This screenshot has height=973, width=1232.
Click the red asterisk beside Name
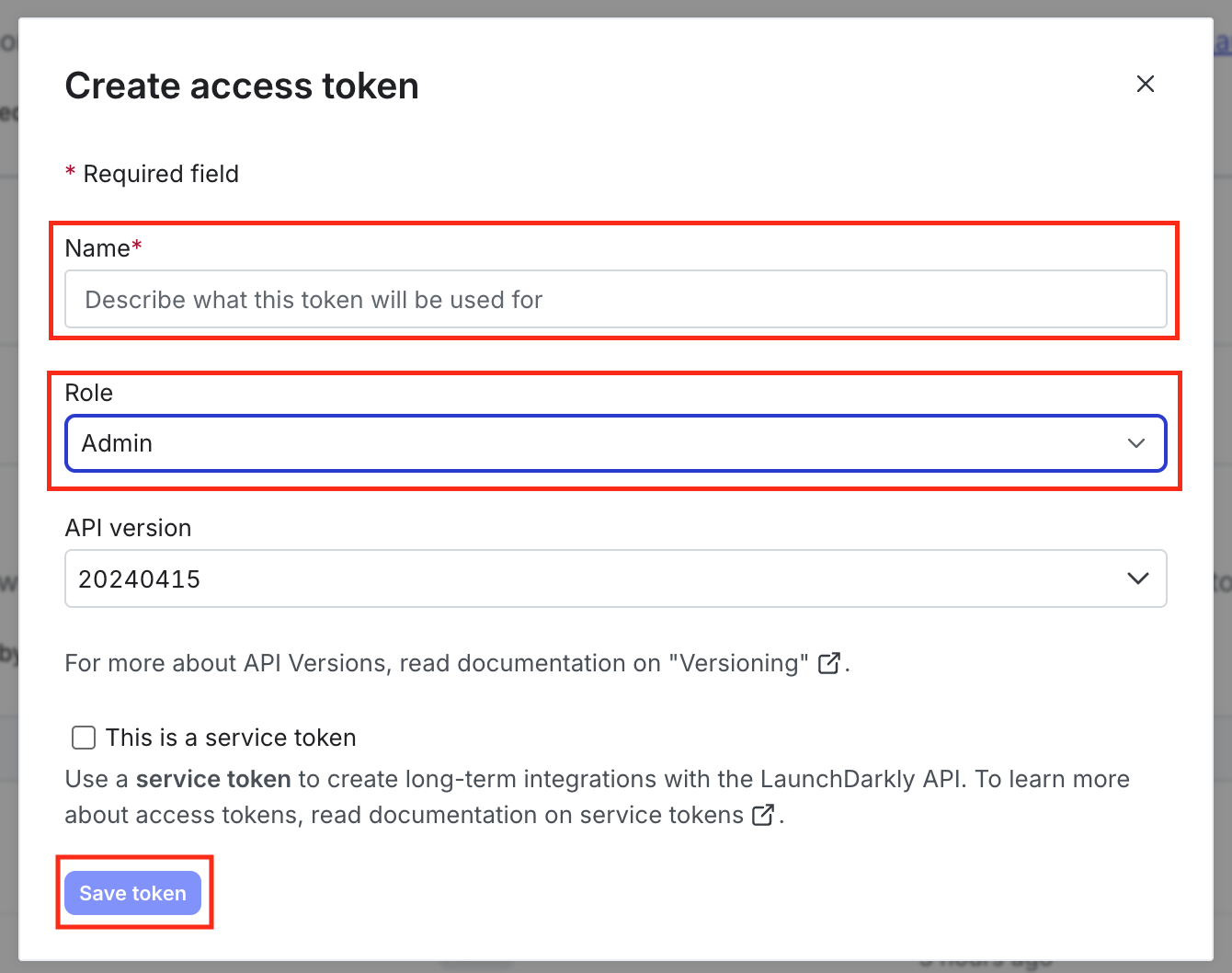click(x=137, y=246)
